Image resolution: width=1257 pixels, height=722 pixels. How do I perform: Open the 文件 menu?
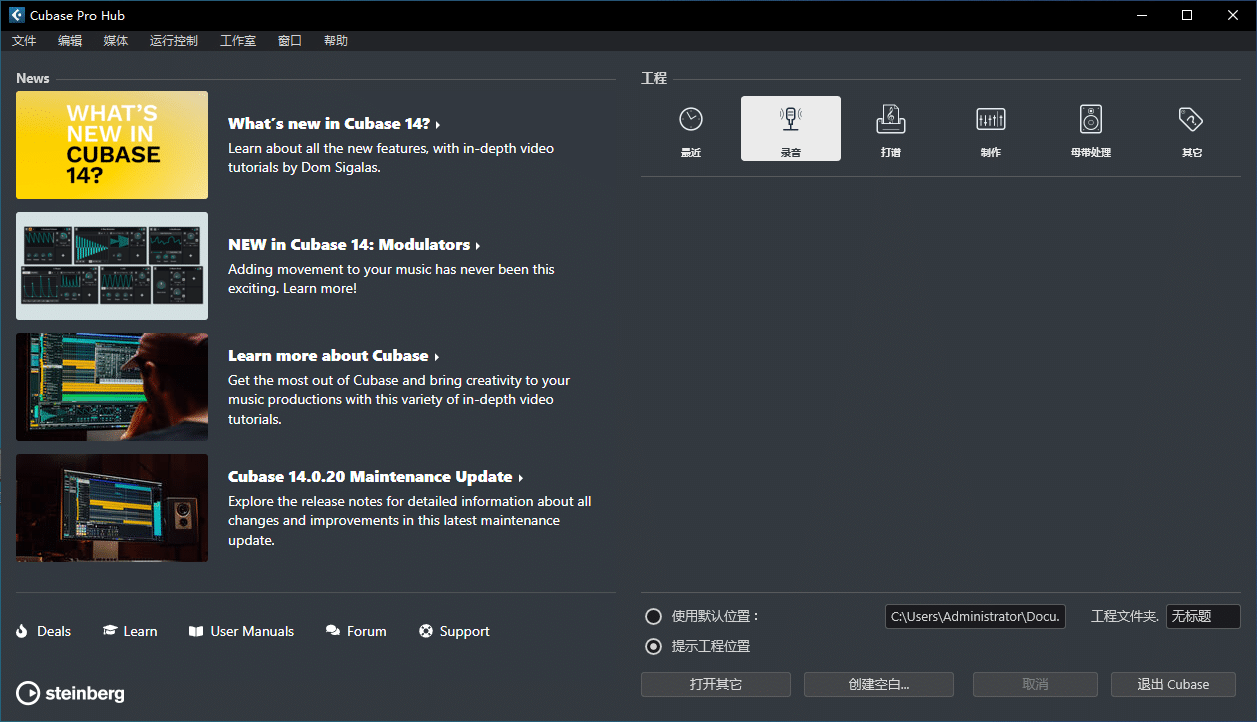point(24,41)
